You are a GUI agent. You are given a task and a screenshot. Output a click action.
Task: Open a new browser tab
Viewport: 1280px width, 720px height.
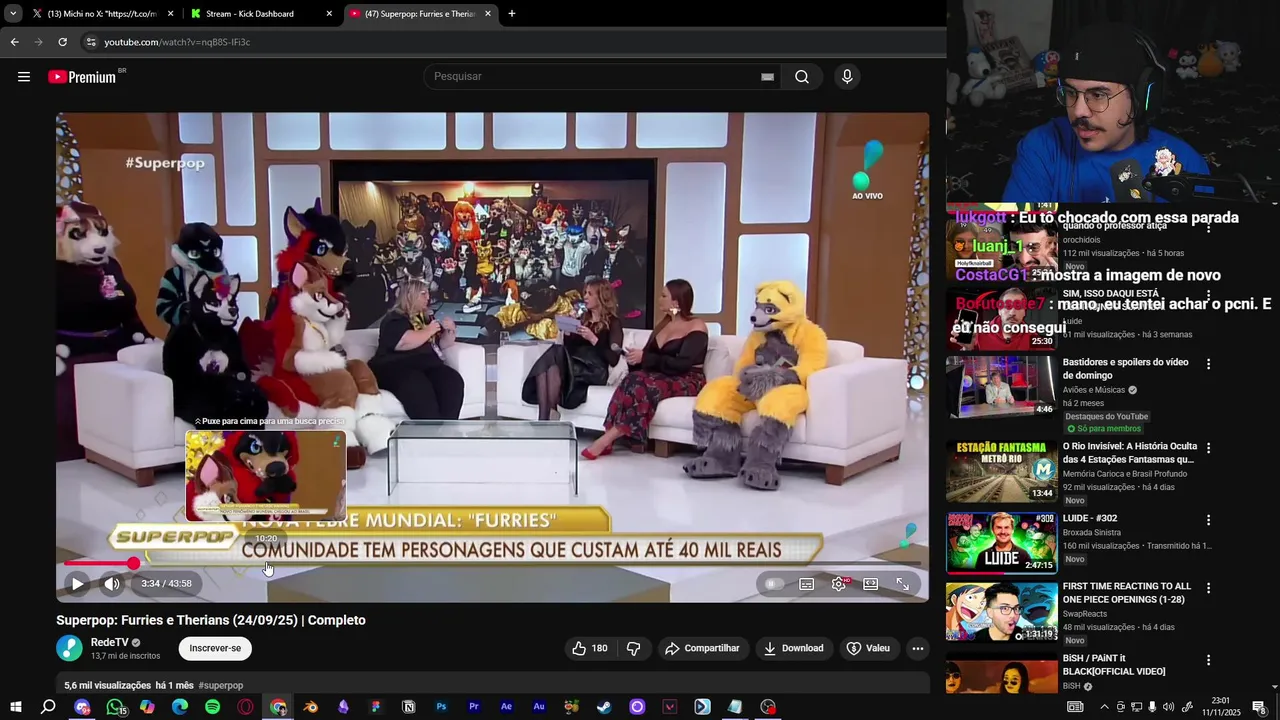[x=512, y=14]
